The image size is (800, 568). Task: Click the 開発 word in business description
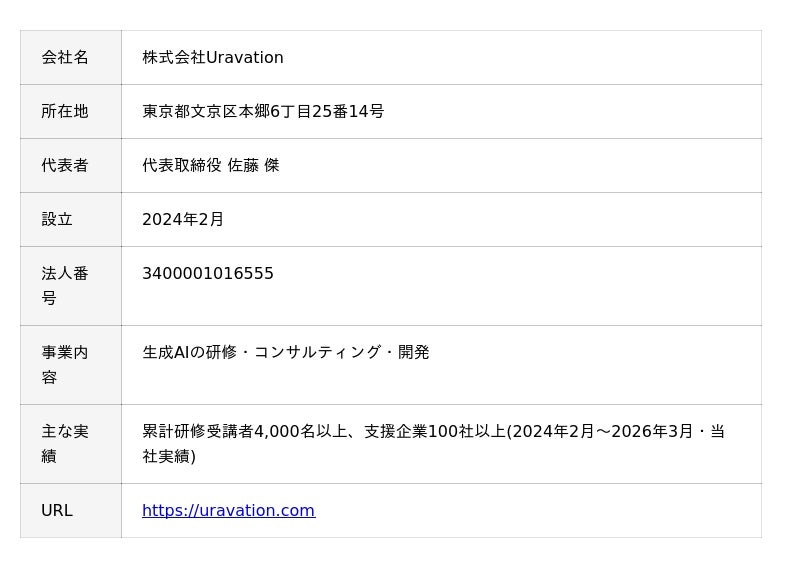pyautogui.click(x=414, y=352)
